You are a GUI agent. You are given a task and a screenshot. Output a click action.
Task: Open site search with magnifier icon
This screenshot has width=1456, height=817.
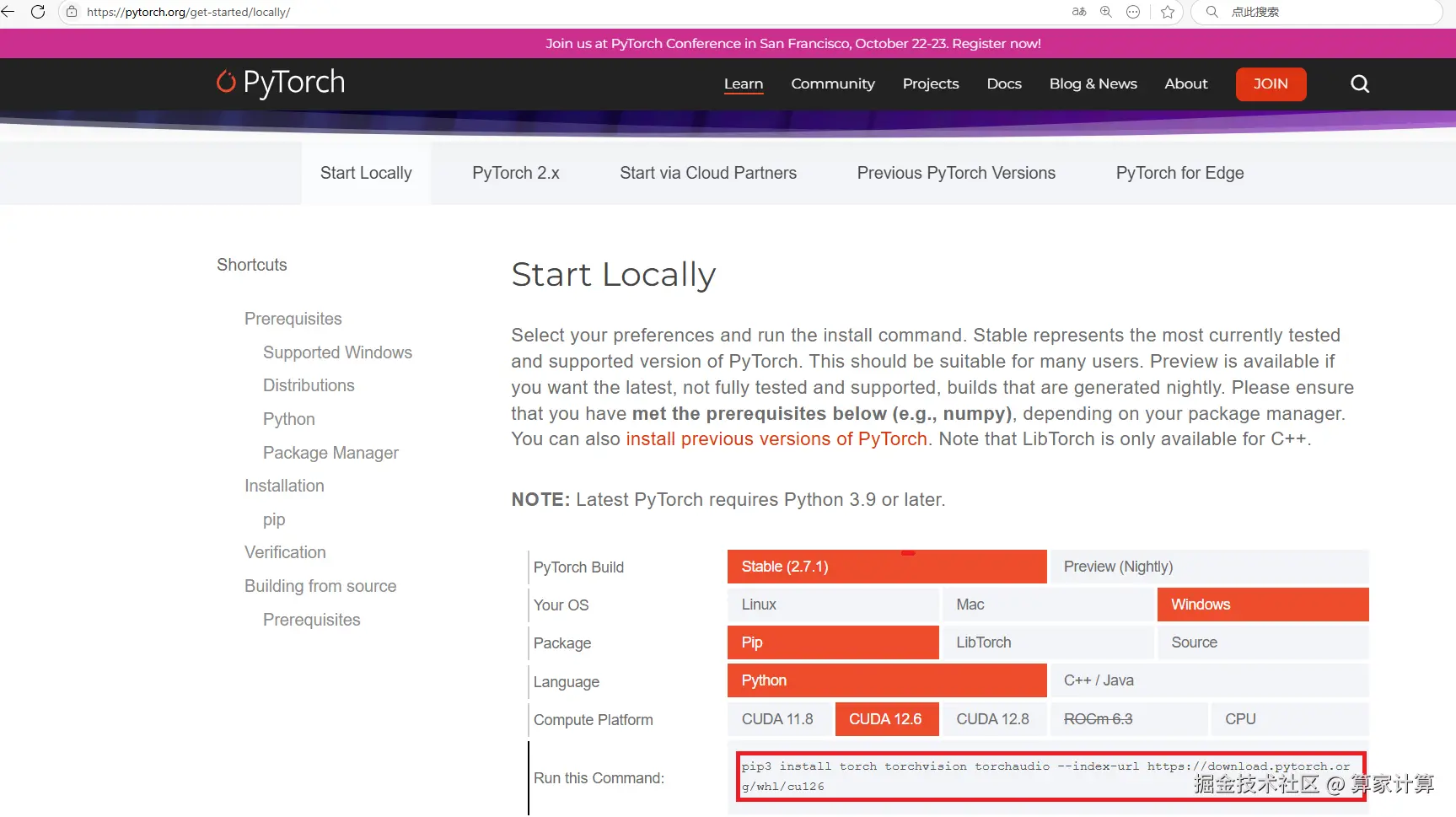[1360, 83]
